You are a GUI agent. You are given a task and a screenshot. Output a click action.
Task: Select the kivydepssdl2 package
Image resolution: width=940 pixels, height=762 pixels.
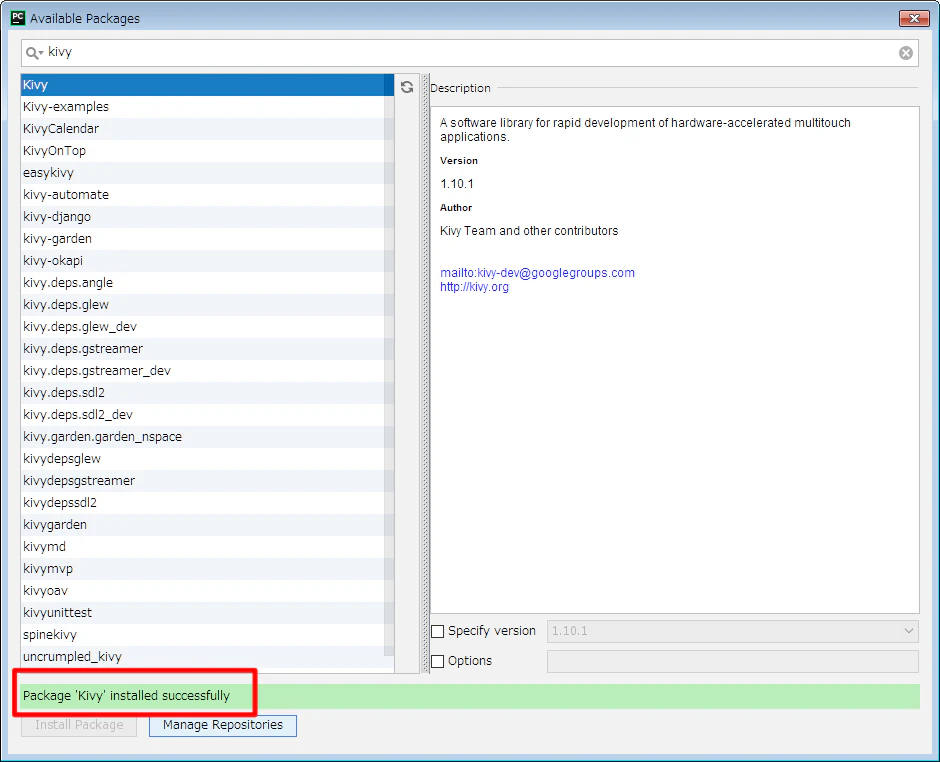(x=207, y=502)
